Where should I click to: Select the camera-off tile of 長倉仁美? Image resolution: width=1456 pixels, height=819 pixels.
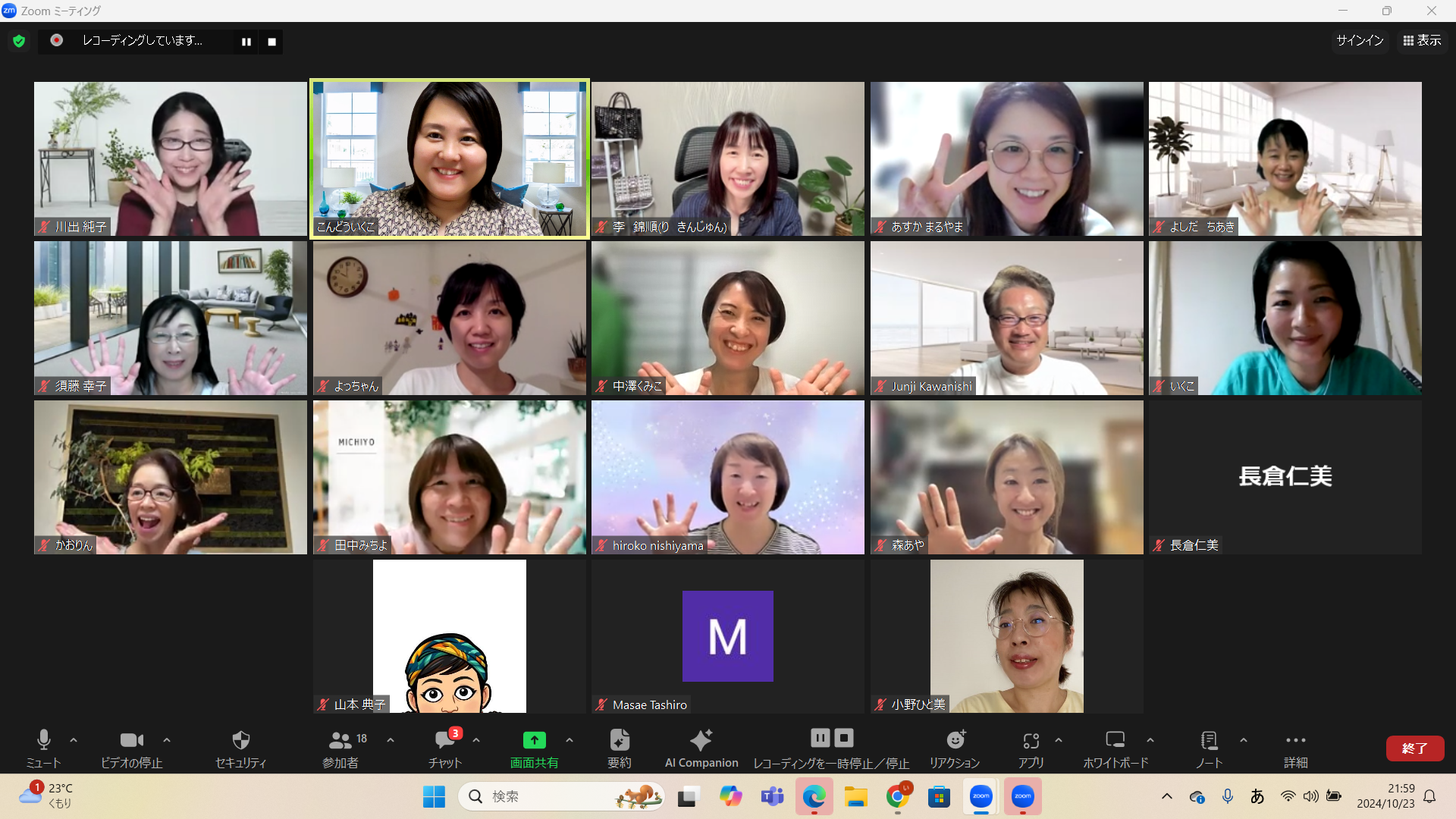(x=1285, y=477)
